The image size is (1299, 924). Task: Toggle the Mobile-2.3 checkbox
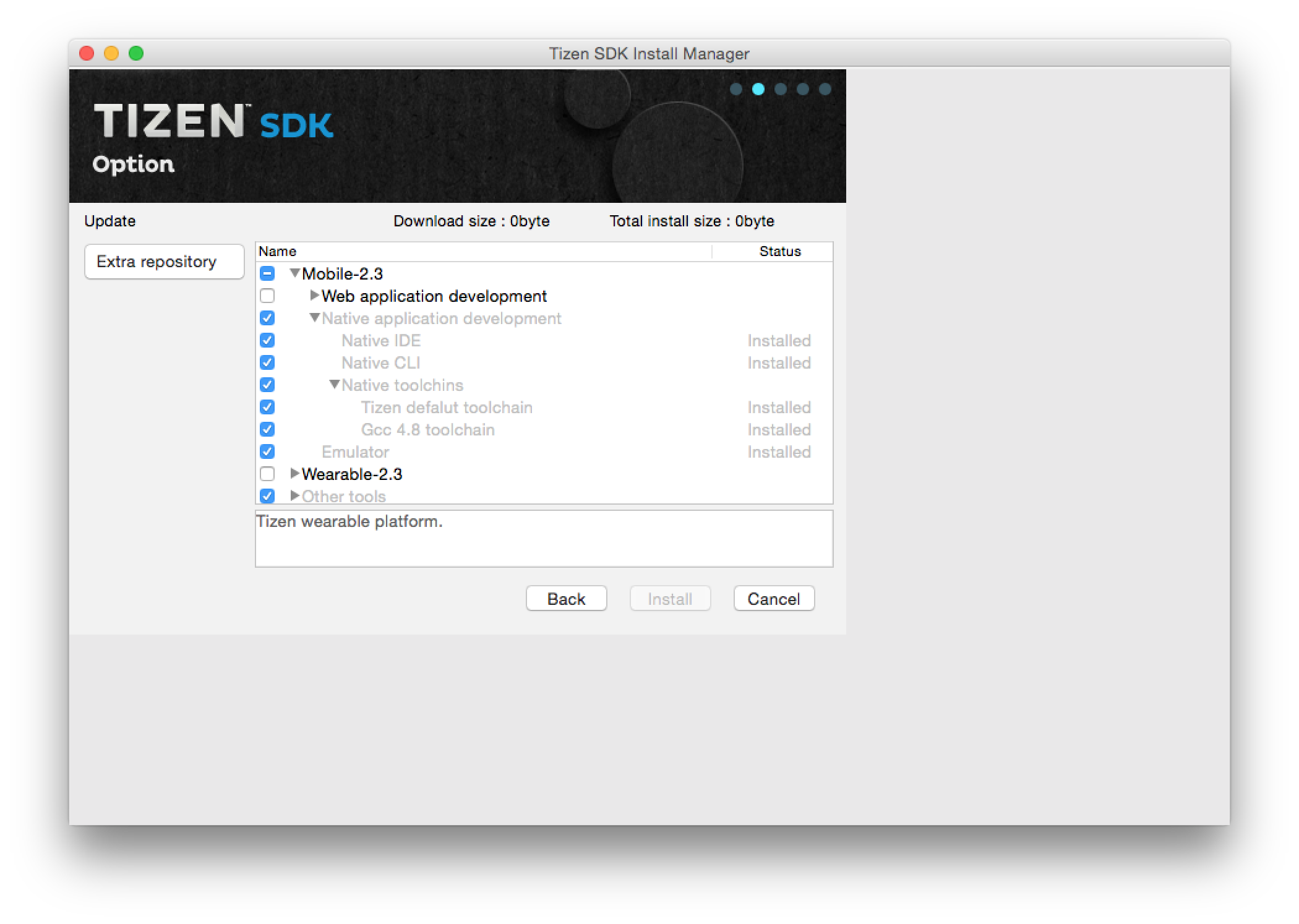pos(267,273)
